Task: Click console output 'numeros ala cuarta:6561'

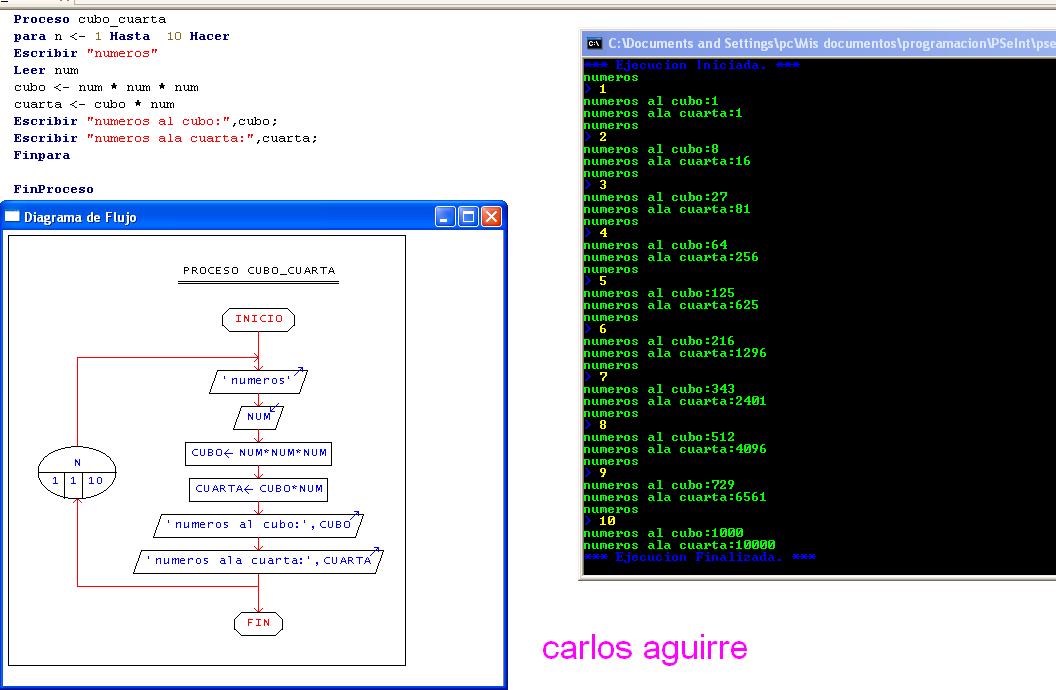Action: (x=675, y=497)
